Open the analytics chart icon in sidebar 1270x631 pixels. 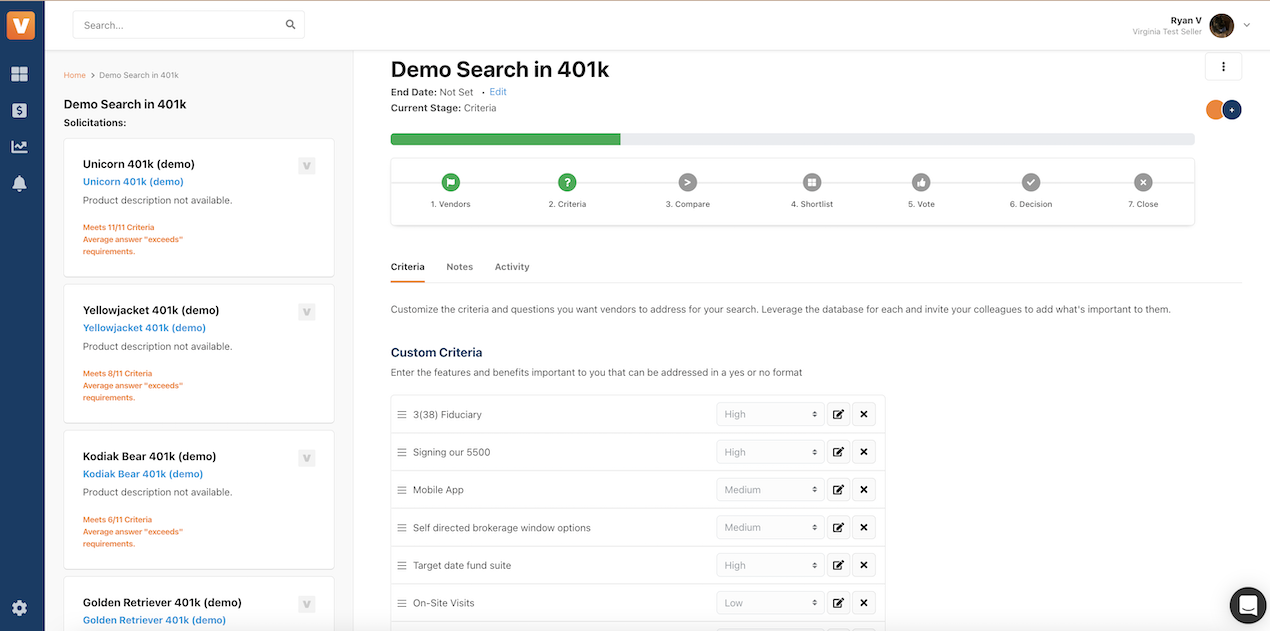[x=20, y=147]
